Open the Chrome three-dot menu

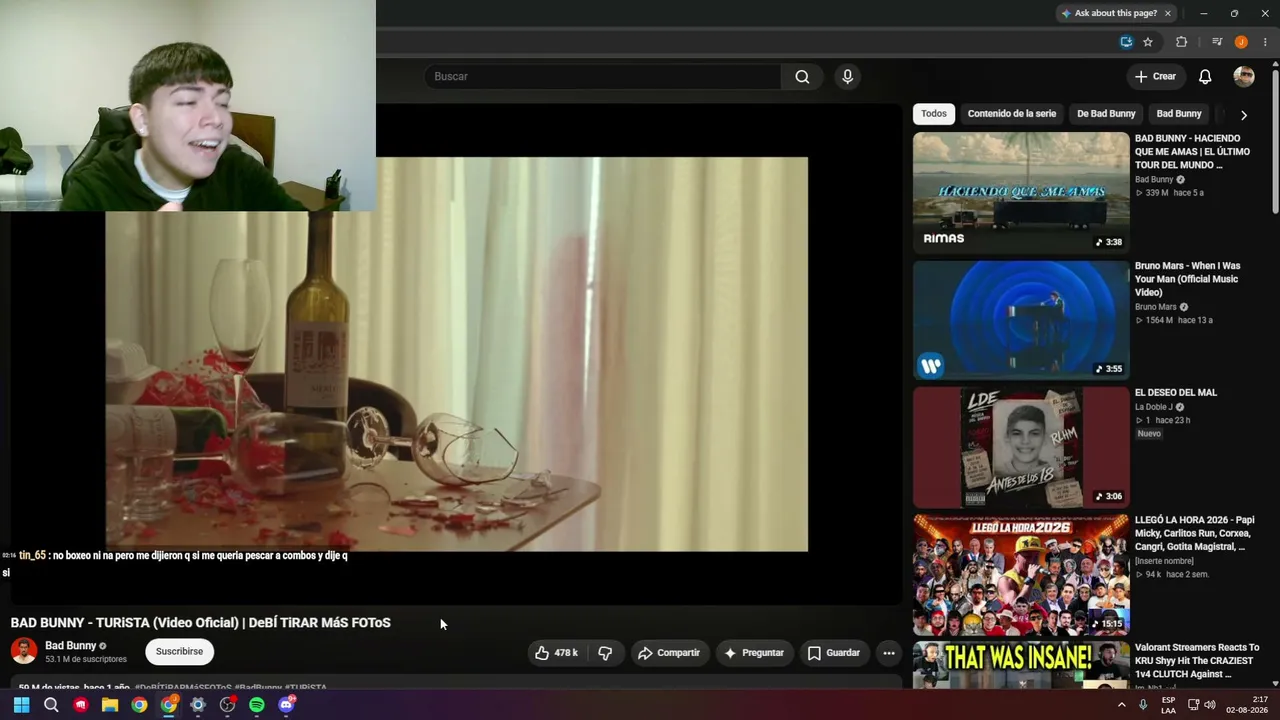[1265, 42]
